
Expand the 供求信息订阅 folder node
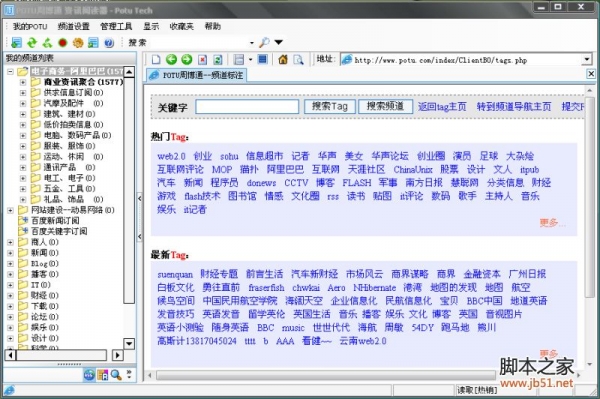pyautogui.click(x=23, y=93)
